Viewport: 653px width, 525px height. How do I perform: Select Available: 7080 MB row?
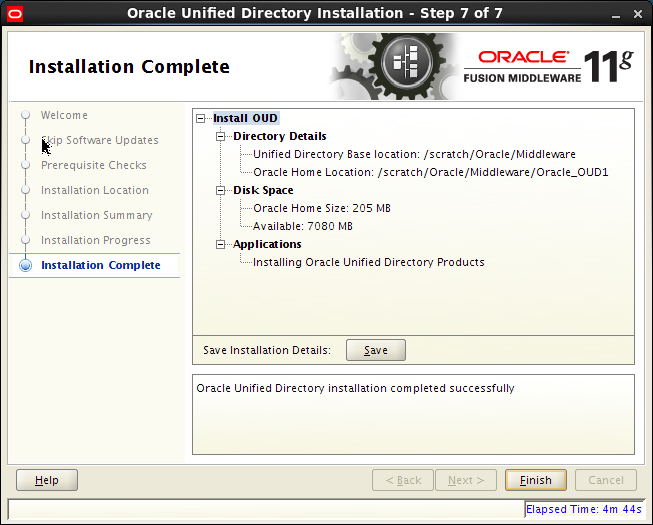tap(303, 226)
